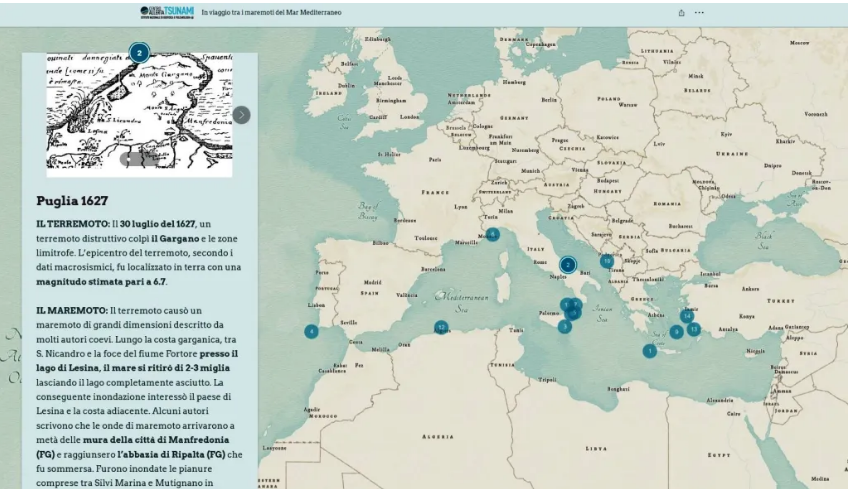Click the Tsunami logo in the header
This screenshot has height=489, width=849.
click(166, 12)
